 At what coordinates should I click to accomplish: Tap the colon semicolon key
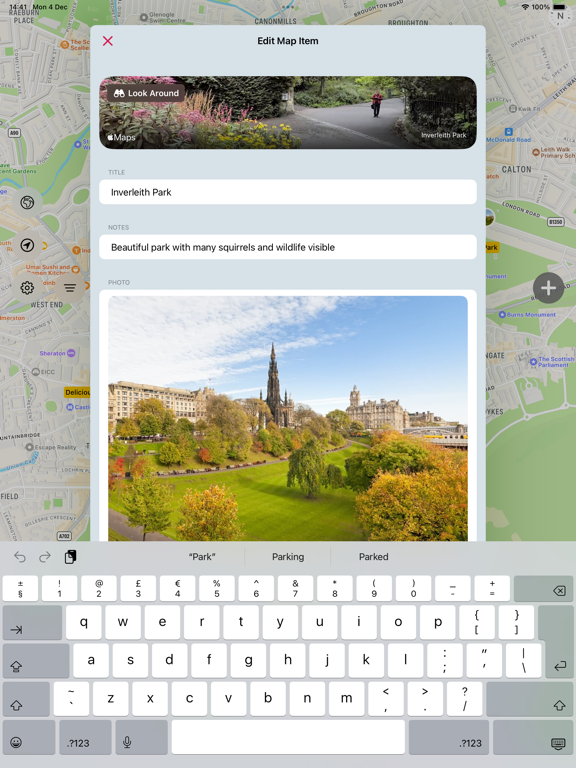tap(445, 661)
